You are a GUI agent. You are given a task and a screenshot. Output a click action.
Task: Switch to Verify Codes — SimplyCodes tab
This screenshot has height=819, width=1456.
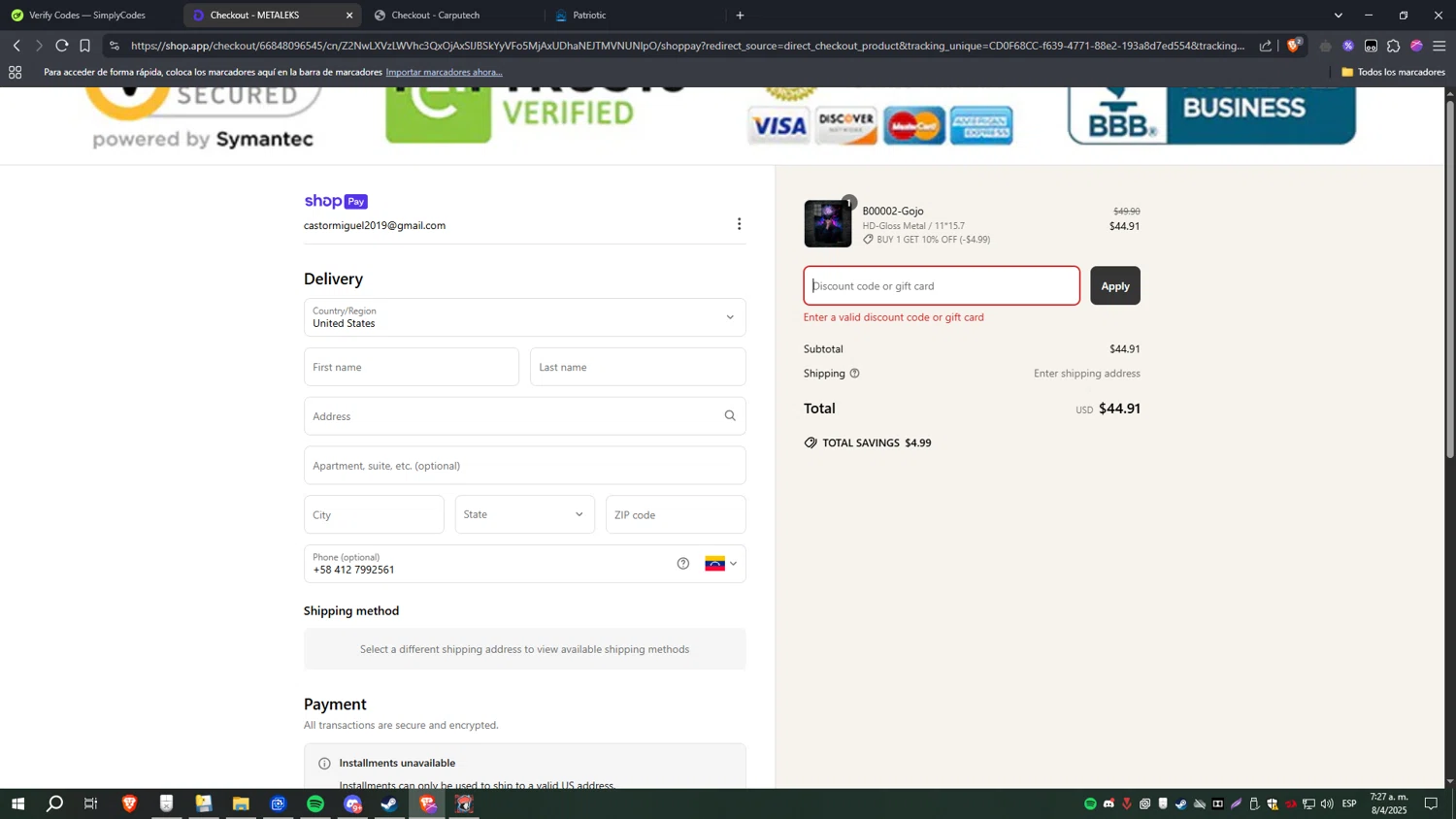tap(89, 15)
